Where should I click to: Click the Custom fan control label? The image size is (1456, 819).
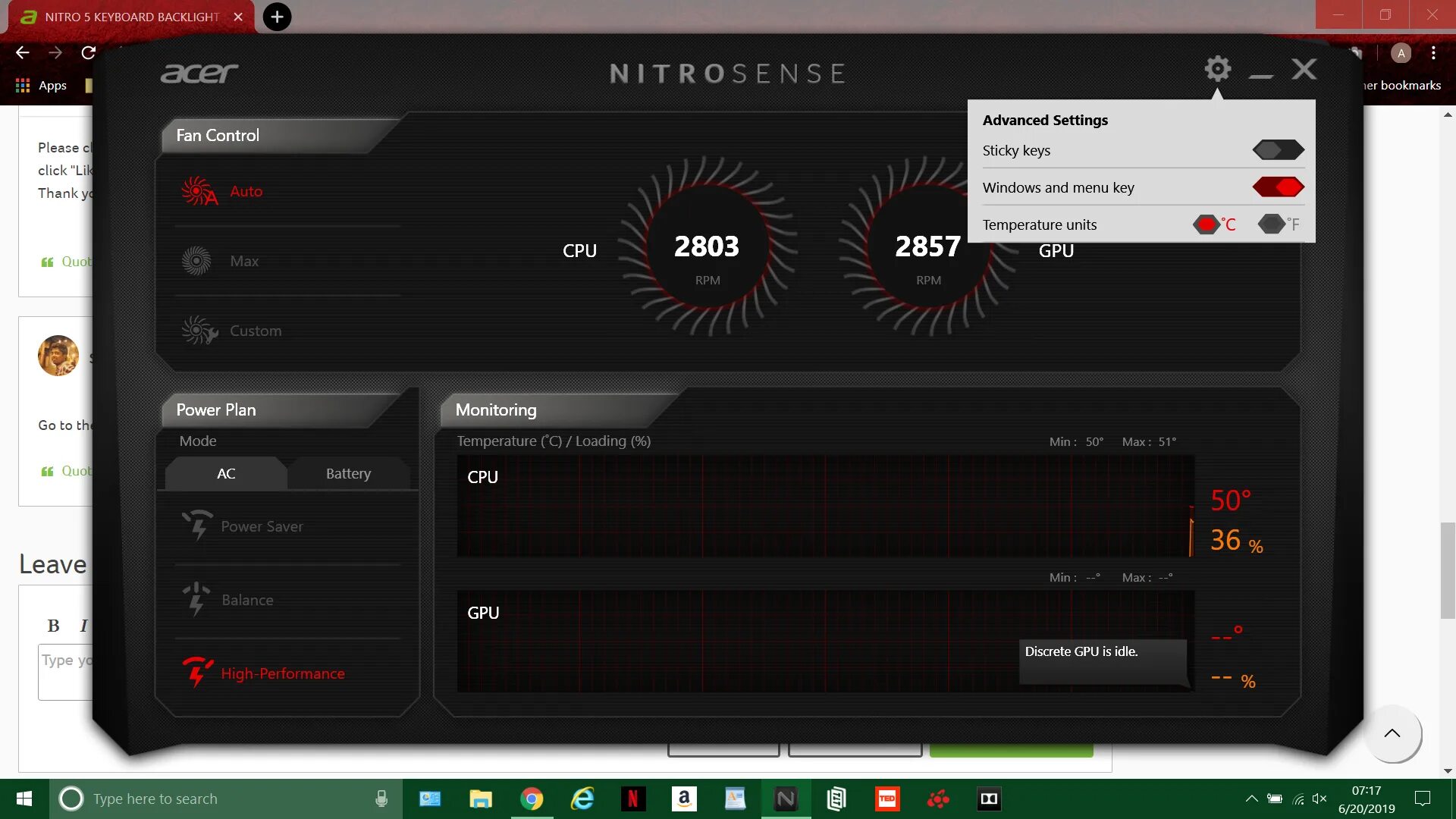pyautogui.click(x=256, y=331)
